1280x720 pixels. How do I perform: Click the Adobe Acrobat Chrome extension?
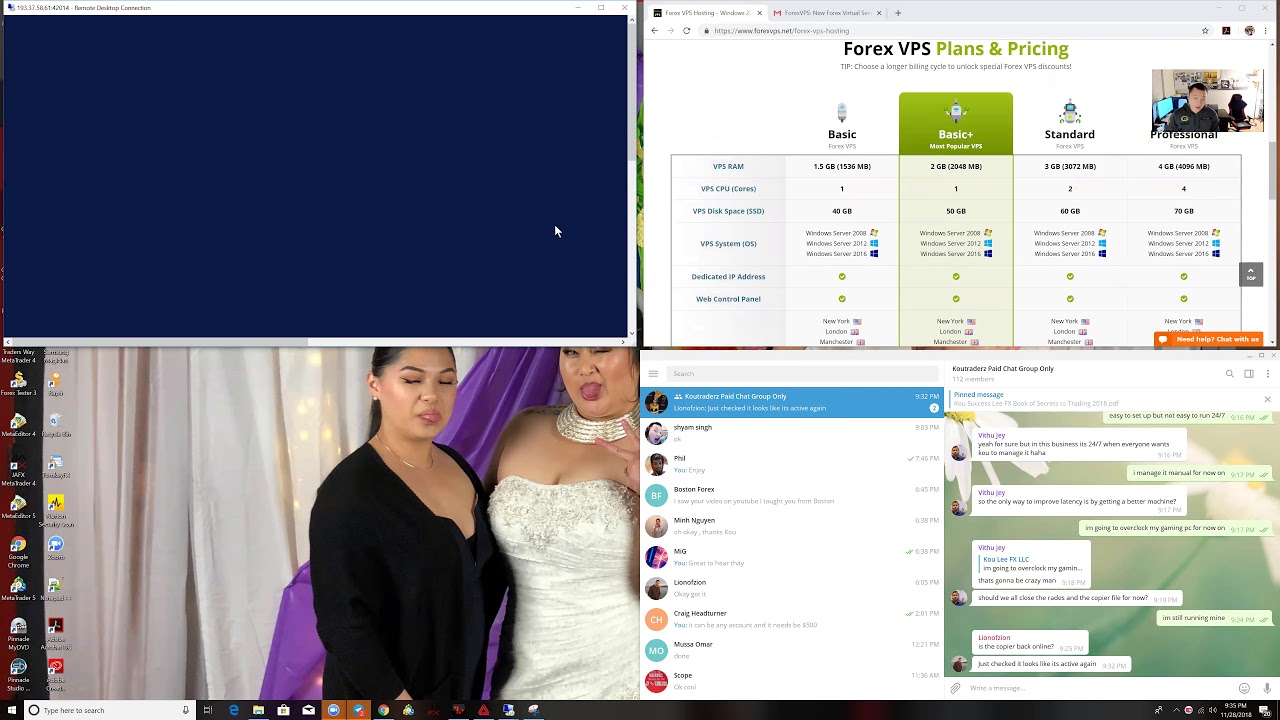[1226, 31]
